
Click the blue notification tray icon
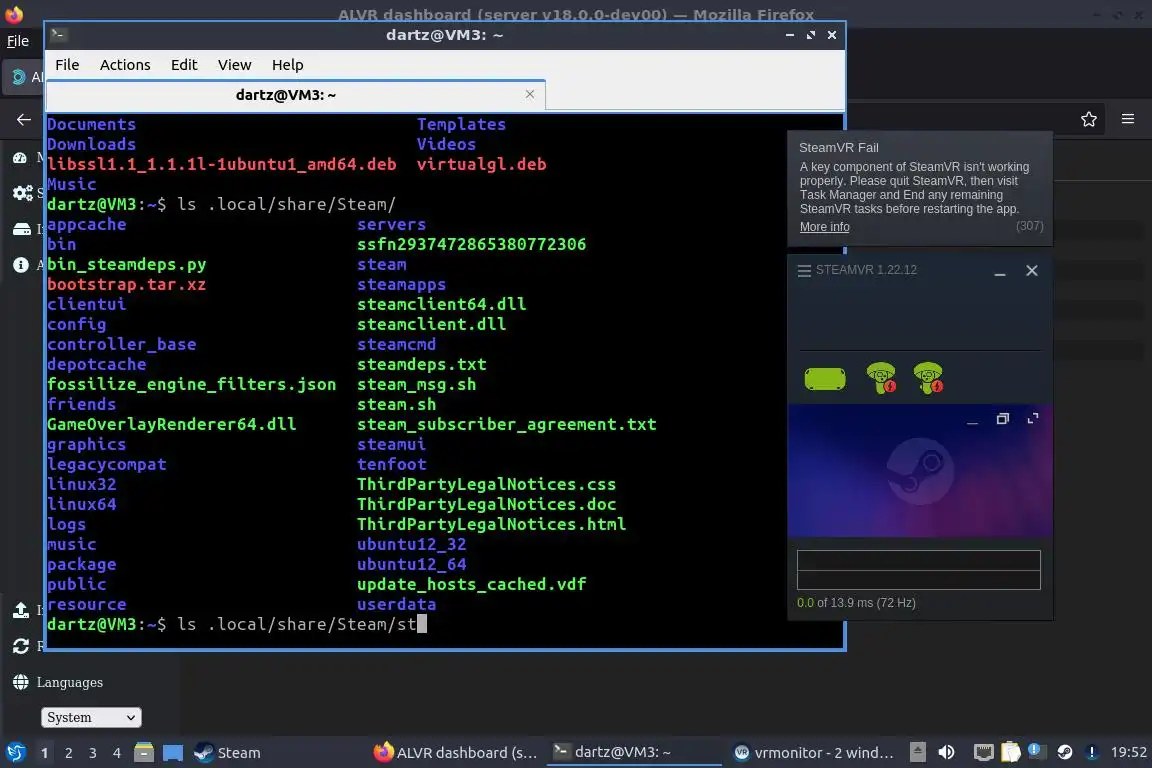point(1034,749)
